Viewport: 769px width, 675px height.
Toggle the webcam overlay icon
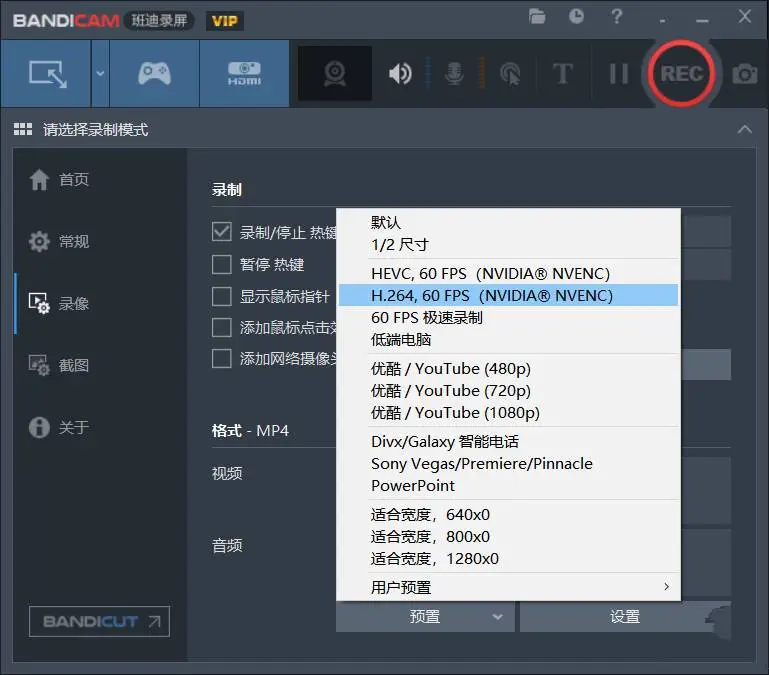tap(335, 74)
